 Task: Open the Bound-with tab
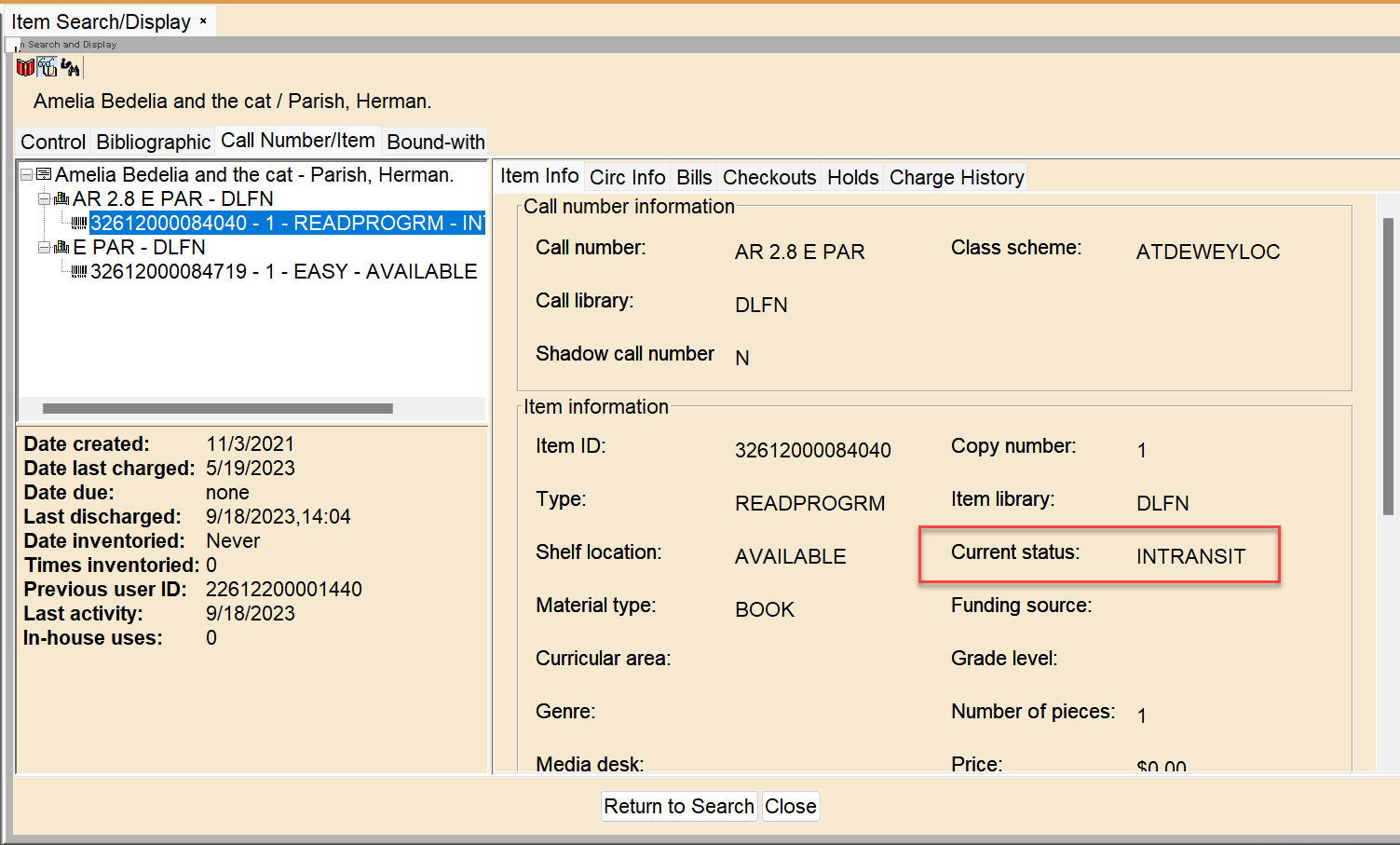(x=435, y=142)
